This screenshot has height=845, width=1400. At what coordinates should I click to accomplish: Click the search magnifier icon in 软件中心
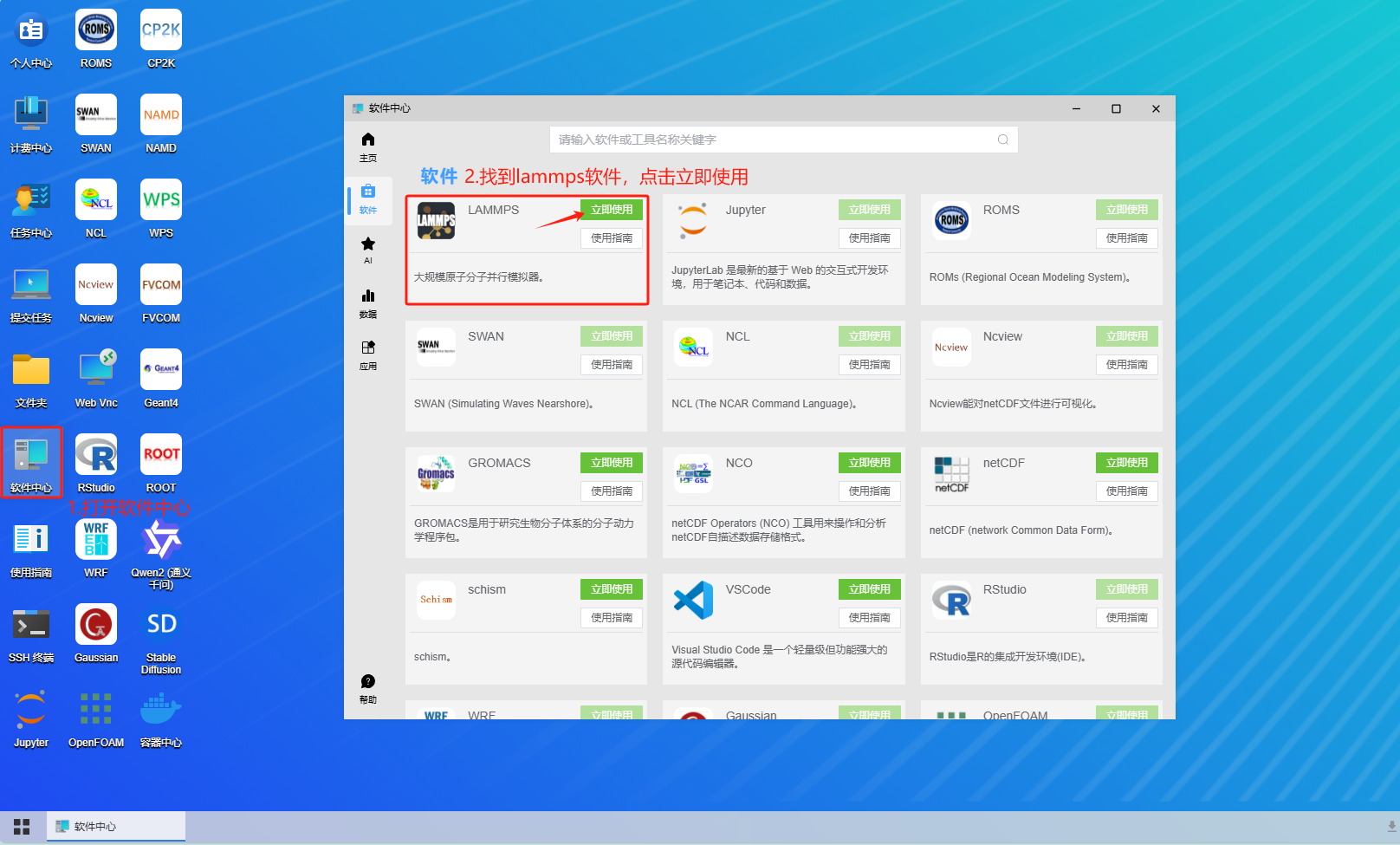1002,140
